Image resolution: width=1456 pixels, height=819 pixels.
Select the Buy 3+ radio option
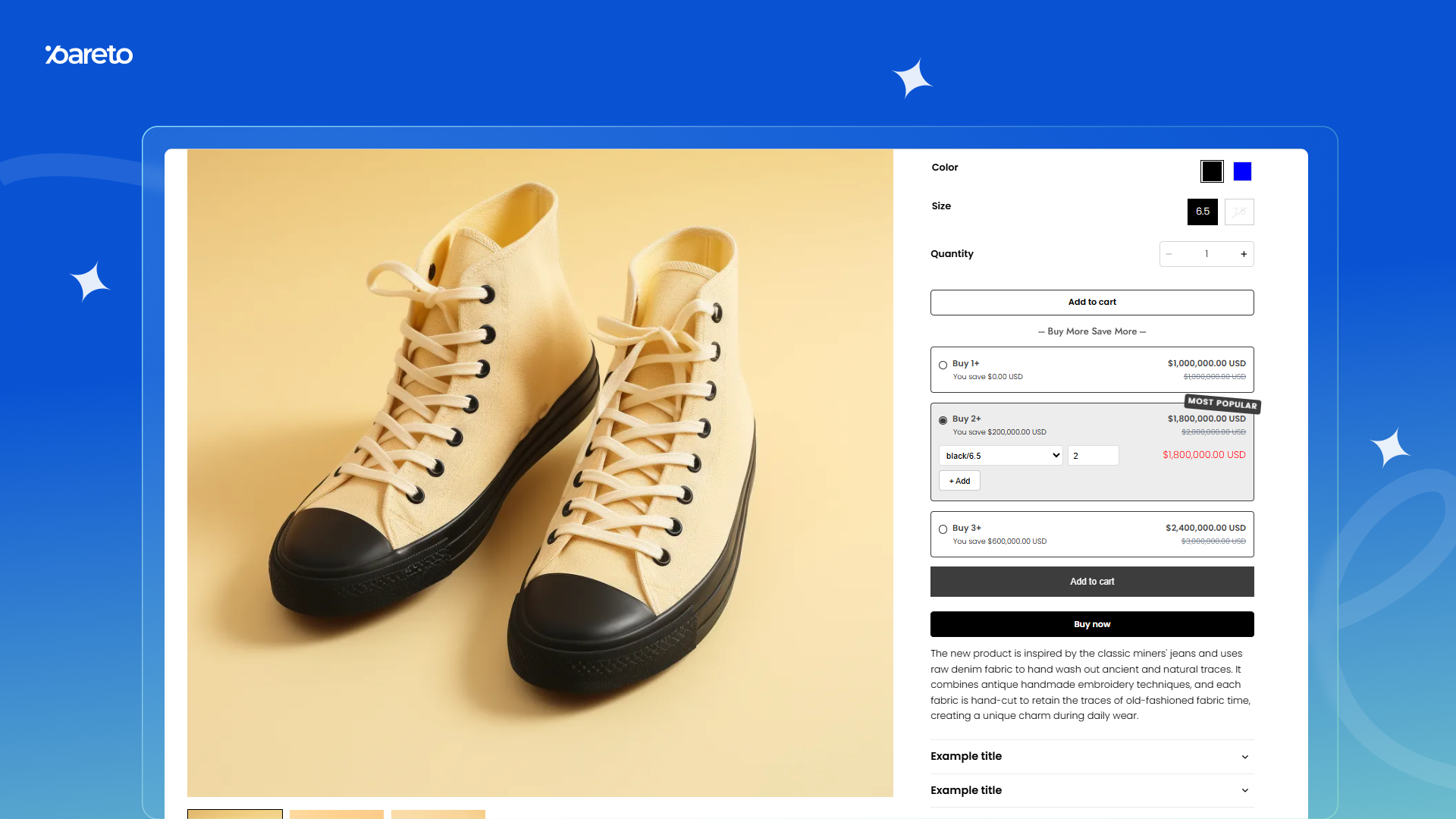[x=943, y=529]
